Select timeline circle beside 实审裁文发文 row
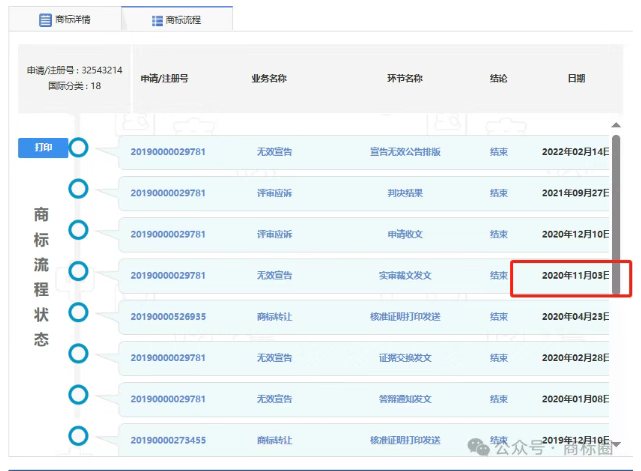This screenshot has height=471, width=641. coord(78,271)
